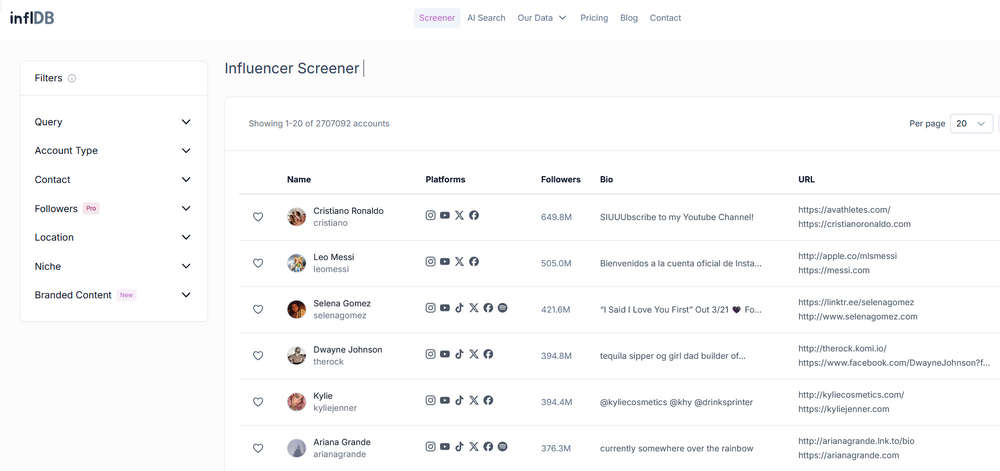Screen dimensions: 1000x471
Task: Open Selena Gomez's Instagram icon
Action: [x=430, y=308]
